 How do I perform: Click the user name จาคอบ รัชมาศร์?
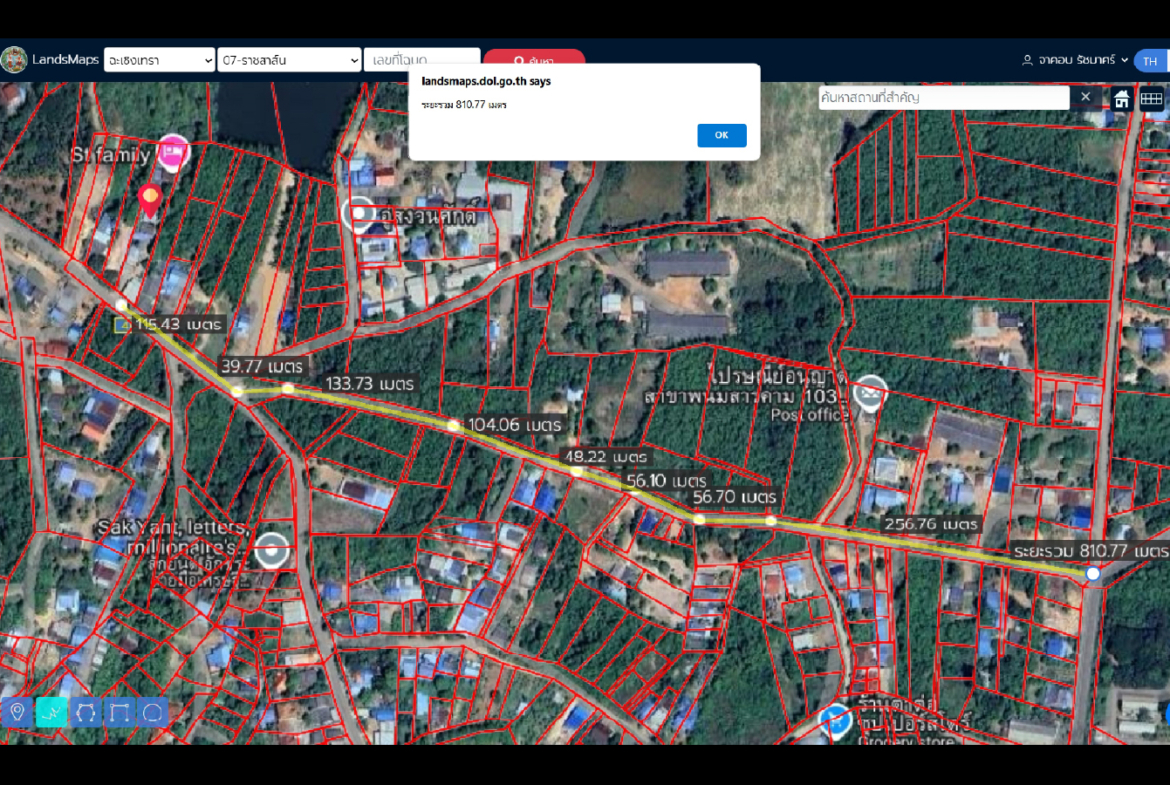point(1076,60)
